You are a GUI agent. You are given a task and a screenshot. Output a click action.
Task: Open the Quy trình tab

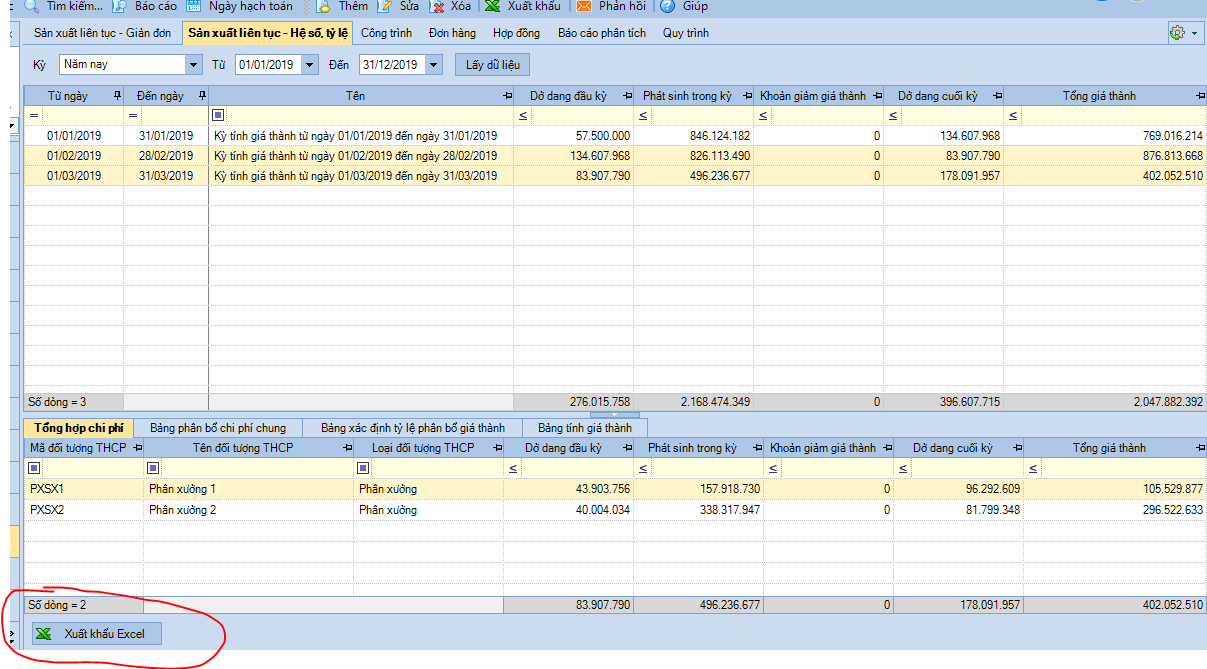686,33
